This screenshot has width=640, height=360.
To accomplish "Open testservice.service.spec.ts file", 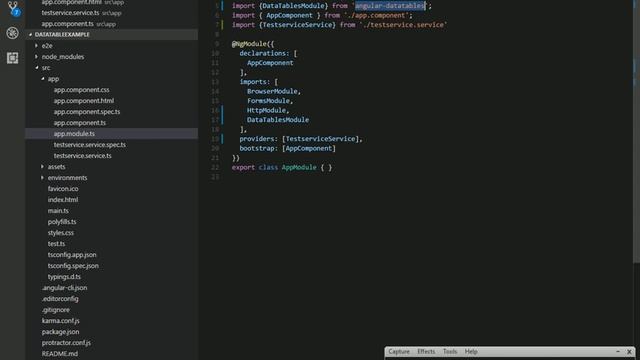I will 89,145.
